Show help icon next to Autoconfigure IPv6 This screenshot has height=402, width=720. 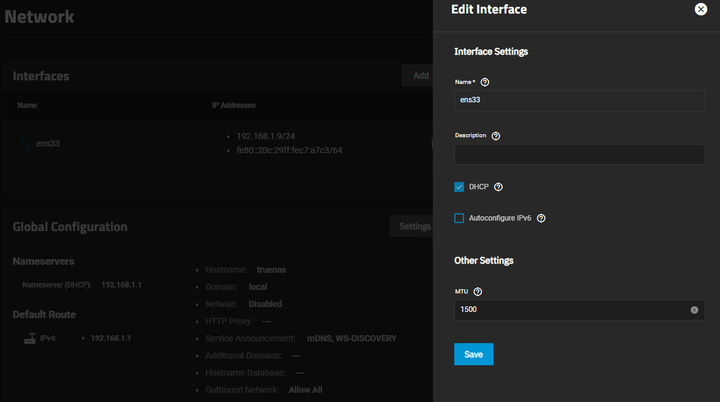pyautogui.click(x=541, y=218)
